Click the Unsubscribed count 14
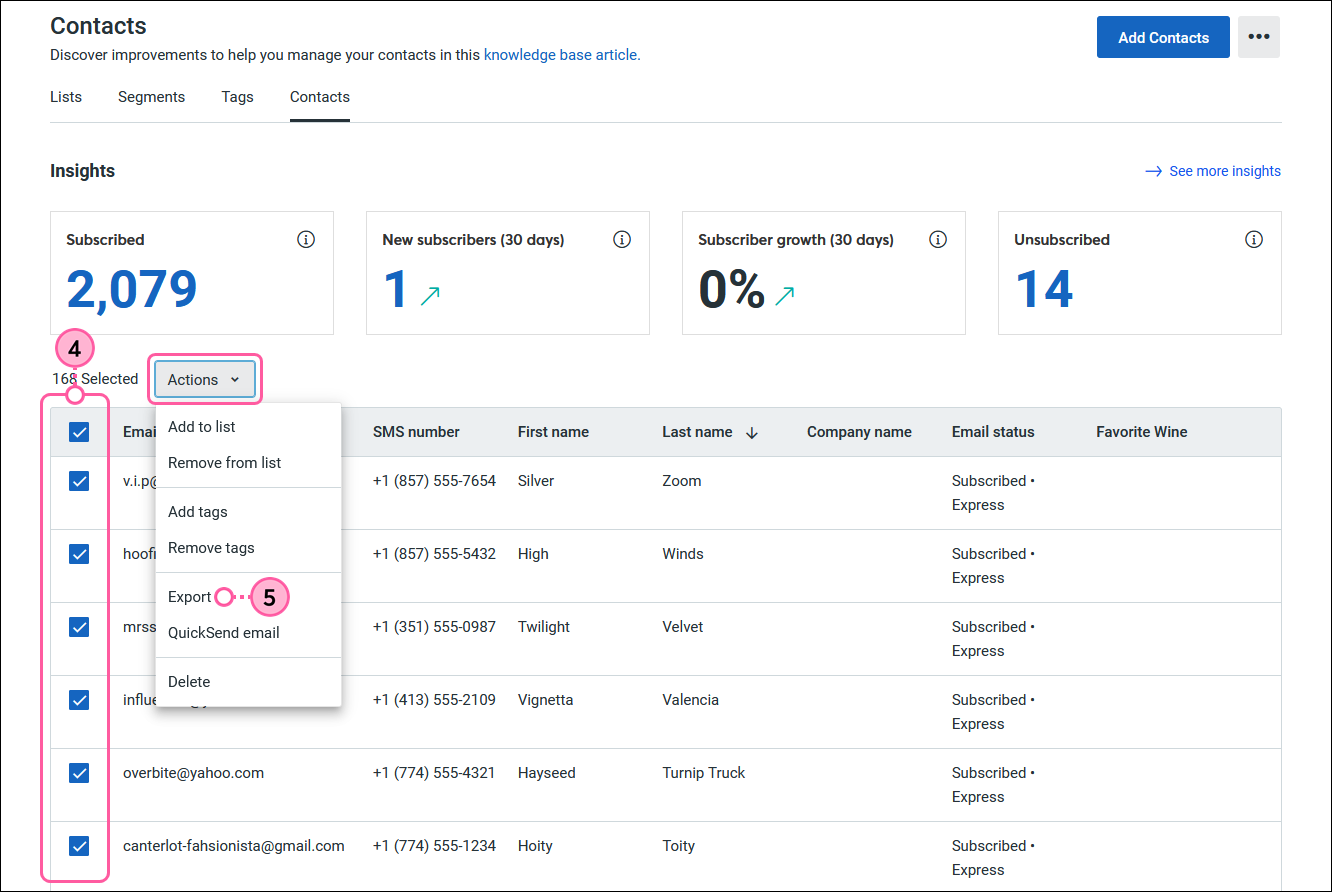 1044,289
